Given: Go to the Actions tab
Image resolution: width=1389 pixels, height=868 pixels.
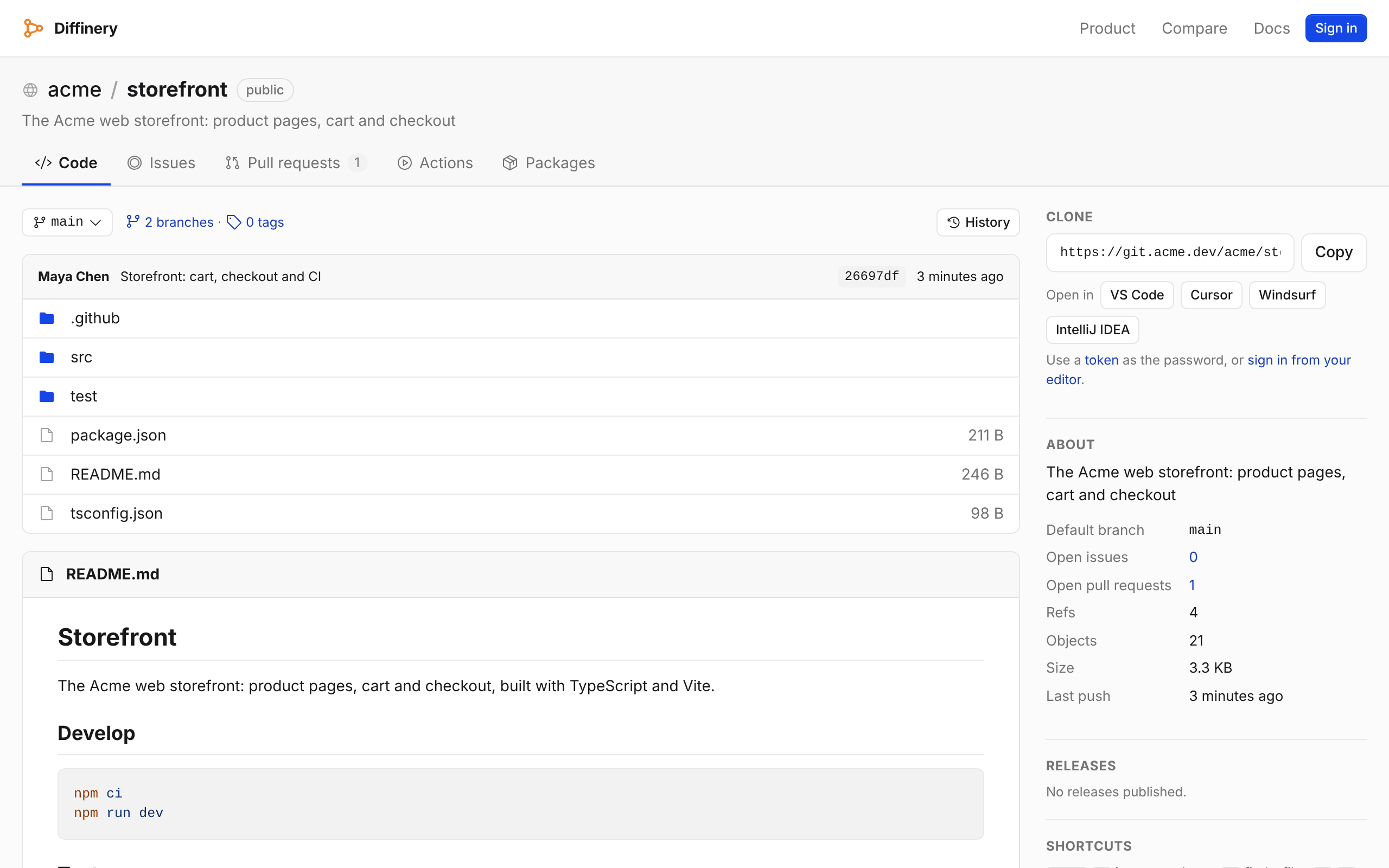Looking at the screenshot, I should click(x=435, y=163).
